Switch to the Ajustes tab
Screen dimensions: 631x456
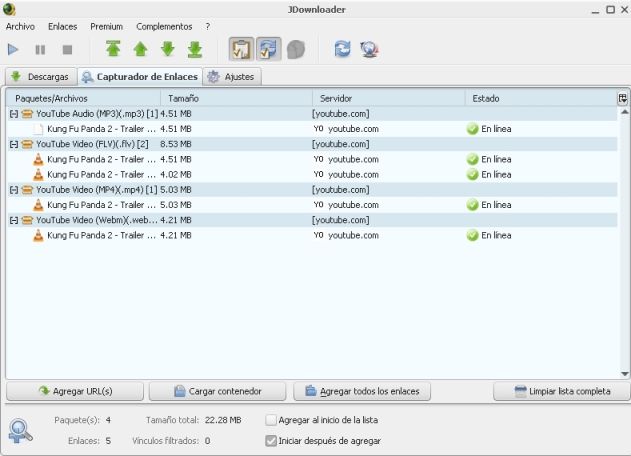tap(233, 76)
